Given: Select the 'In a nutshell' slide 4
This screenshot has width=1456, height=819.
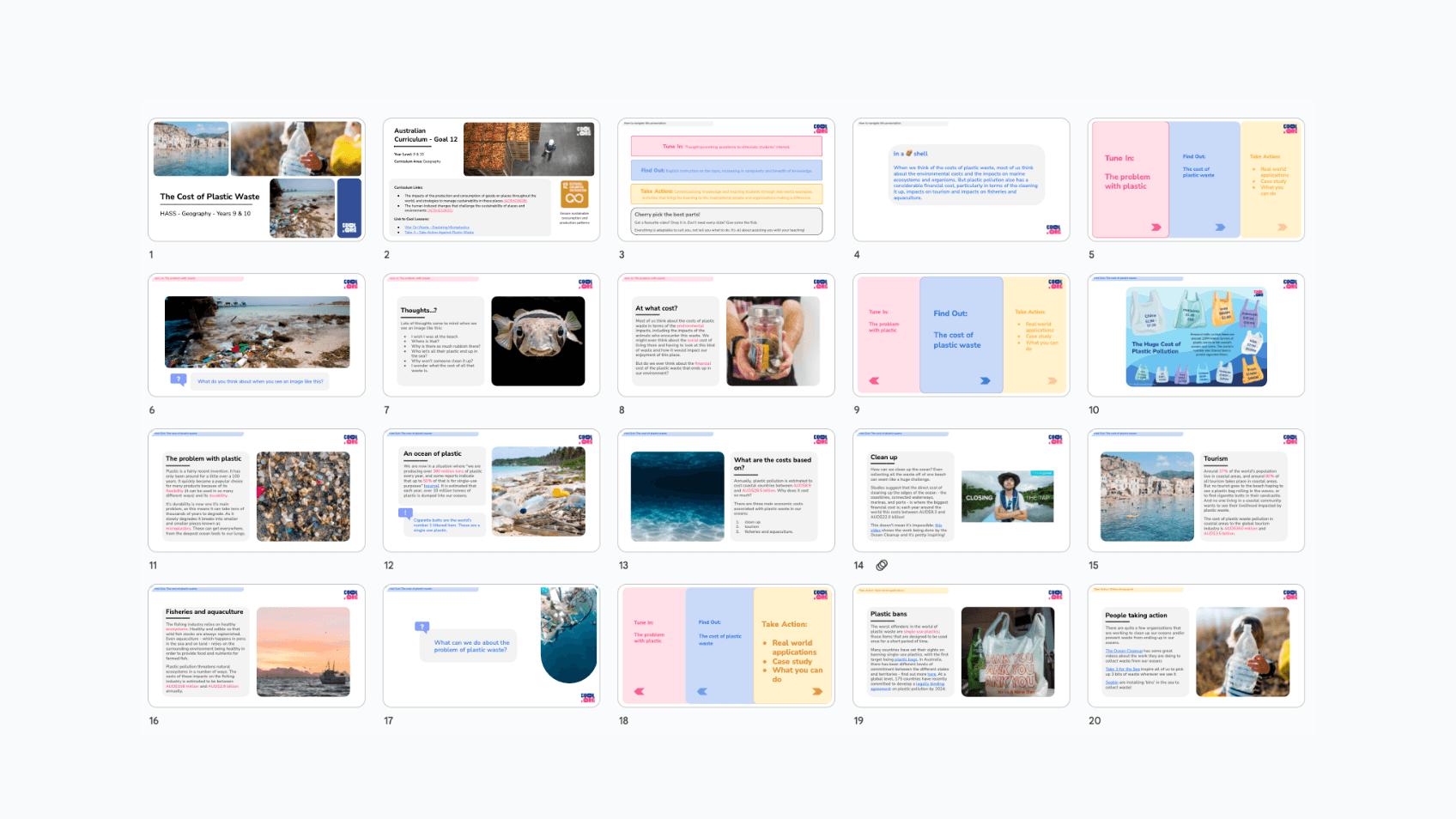Looking at the screenshot, I should (961, 179).
